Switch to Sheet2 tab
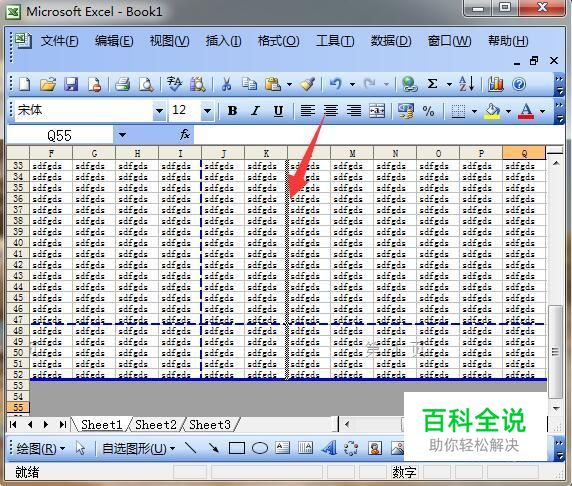Image resolution: width=572 pixels, height=486 pixels. click(156, 425)
